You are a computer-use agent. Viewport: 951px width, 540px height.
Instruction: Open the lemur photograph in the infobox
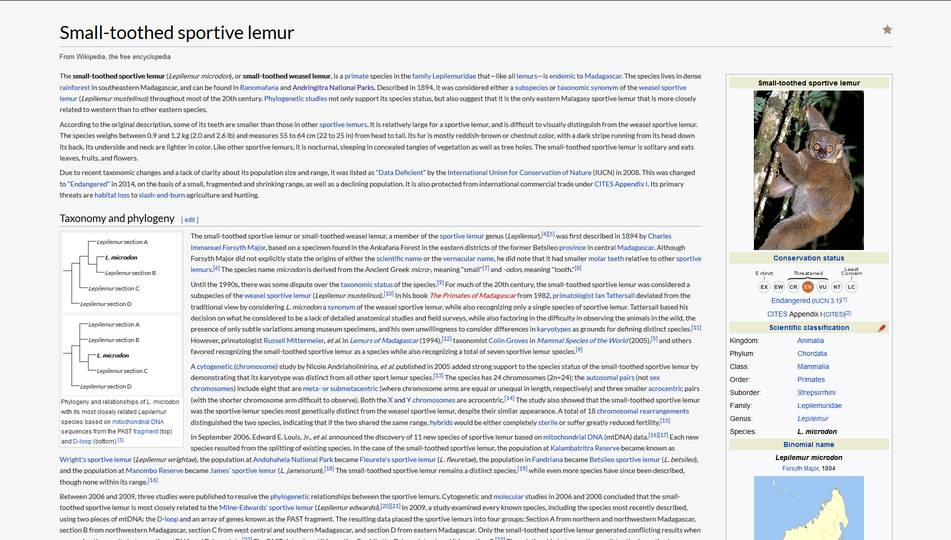[808, 170]
